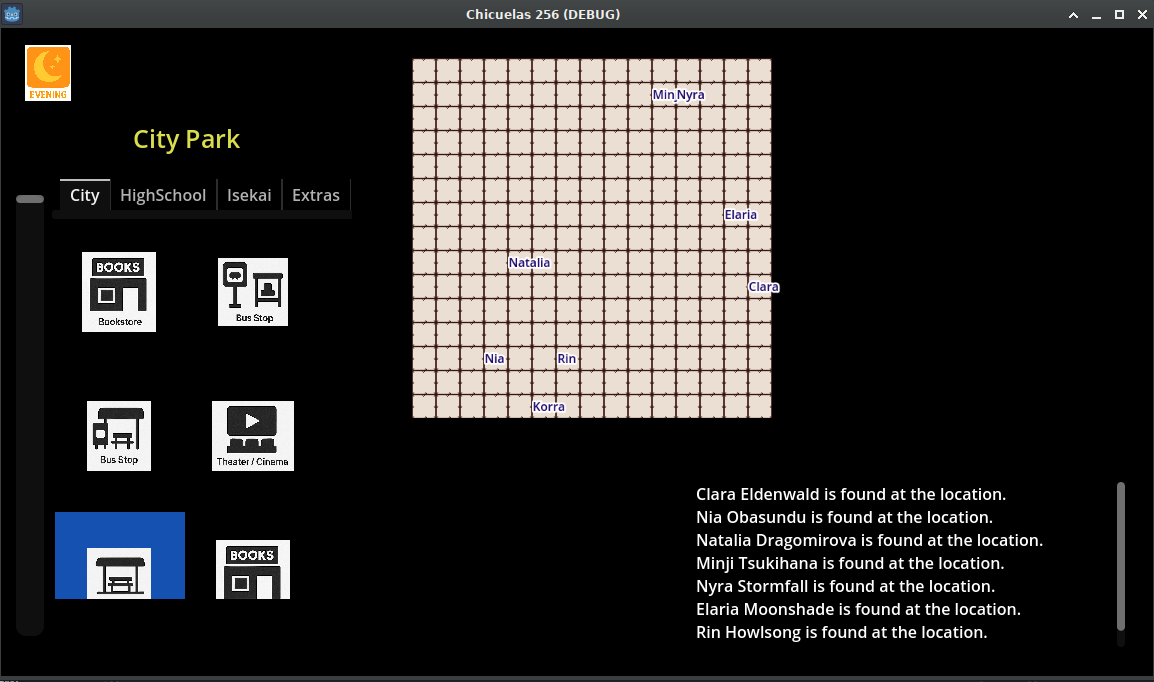Image resolution: width=1154 pixels, height=682 pixels.
Task: Select the Bus Stop sign-and-shelter icon
Action: click(x=252, y=292)
